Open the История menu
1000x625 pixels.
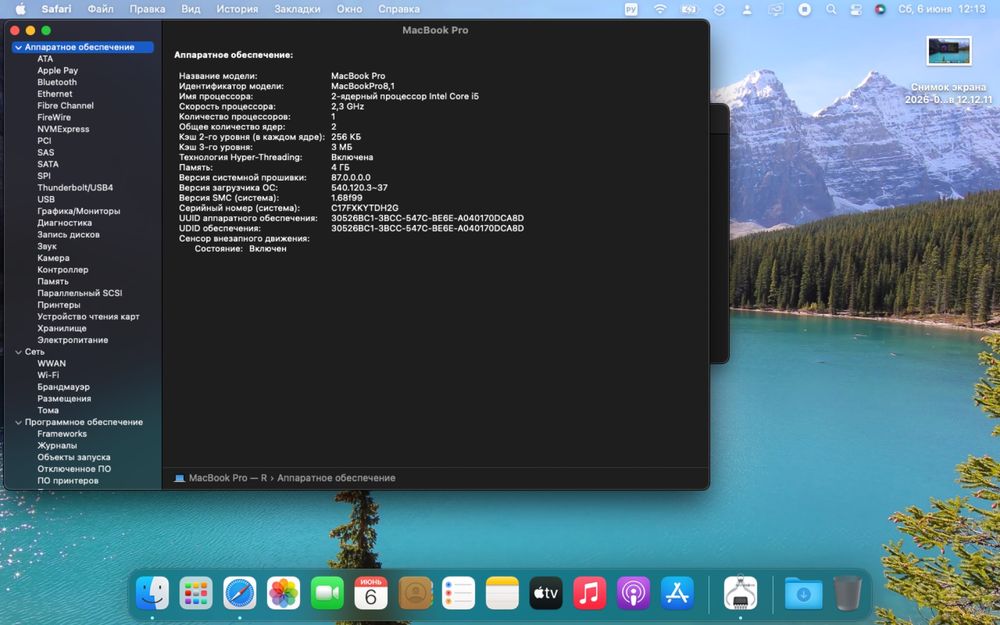click(x=237, y=9)
